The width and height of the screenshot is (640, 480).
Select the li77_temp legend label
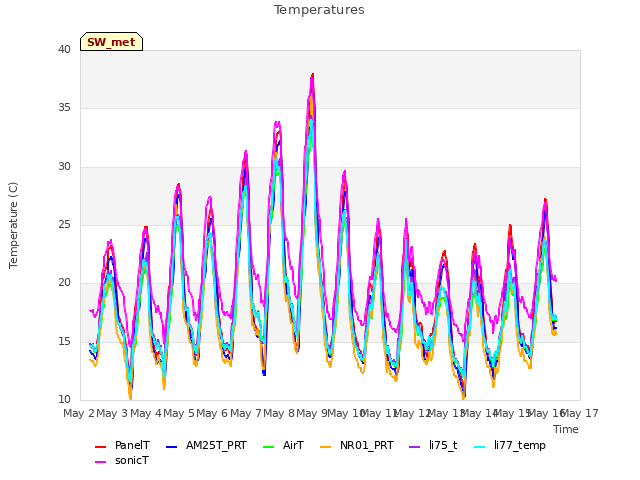520,446
